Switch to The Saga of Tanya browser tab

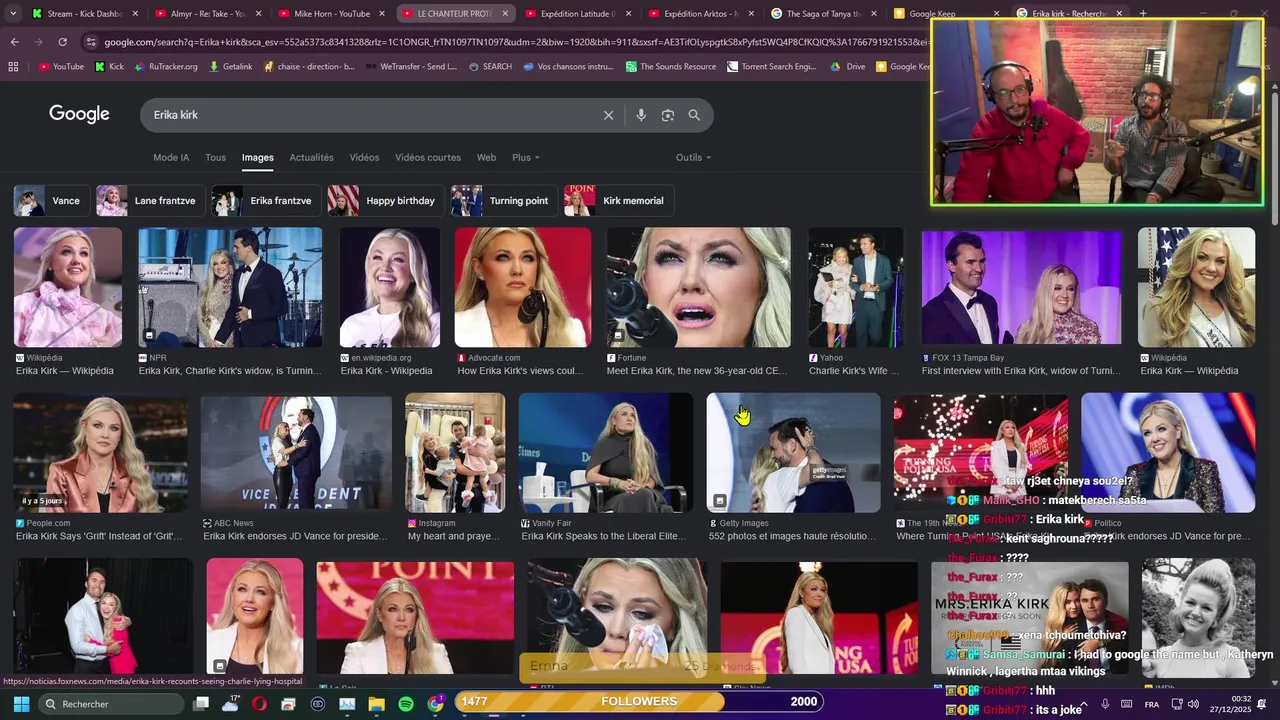822,14
